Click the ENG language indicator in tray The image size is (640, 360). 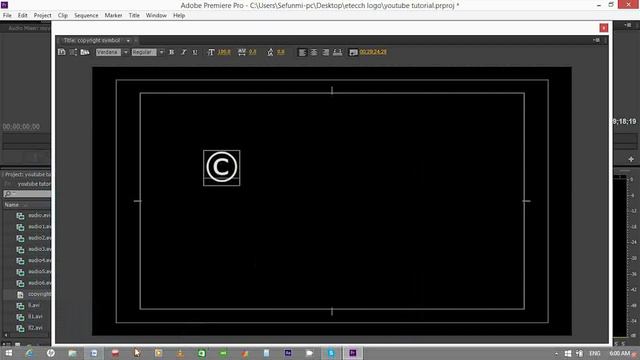(x=595, y=353)
